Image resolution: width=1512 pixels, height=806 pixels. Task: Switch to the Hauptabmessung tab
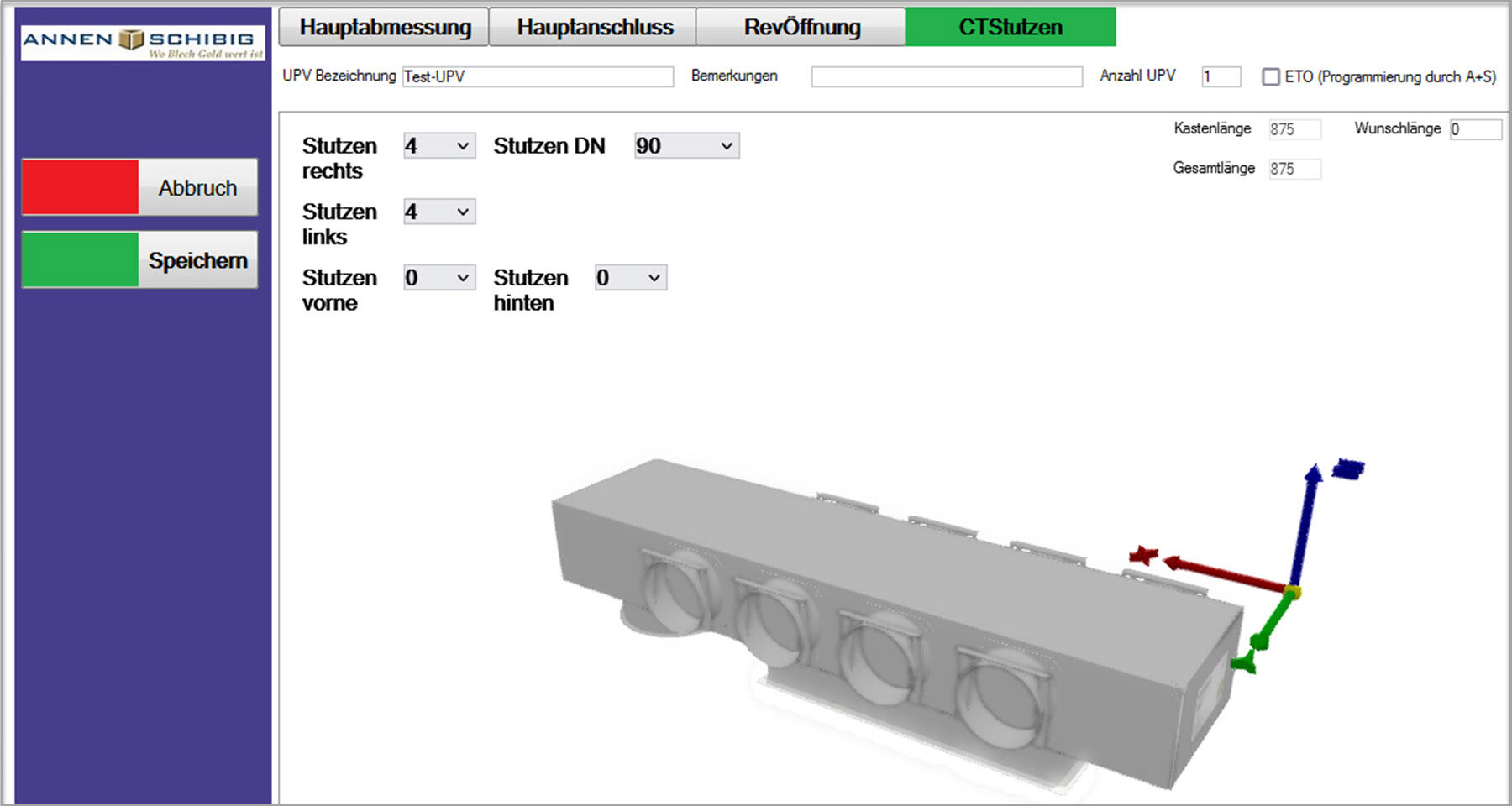(x=385, y=27)
